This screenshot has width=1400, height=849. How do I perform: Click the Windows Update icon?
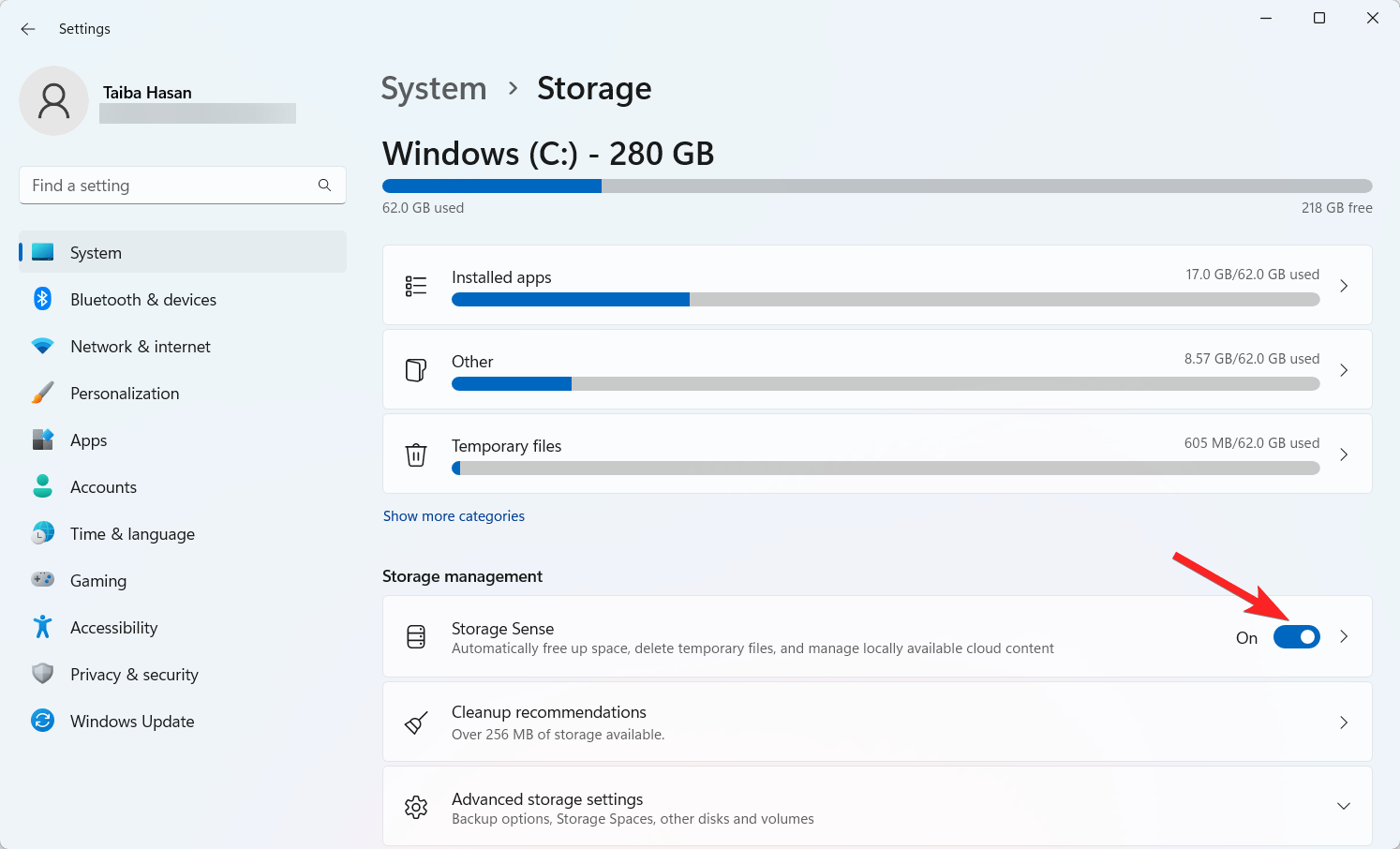coord(43,721)
